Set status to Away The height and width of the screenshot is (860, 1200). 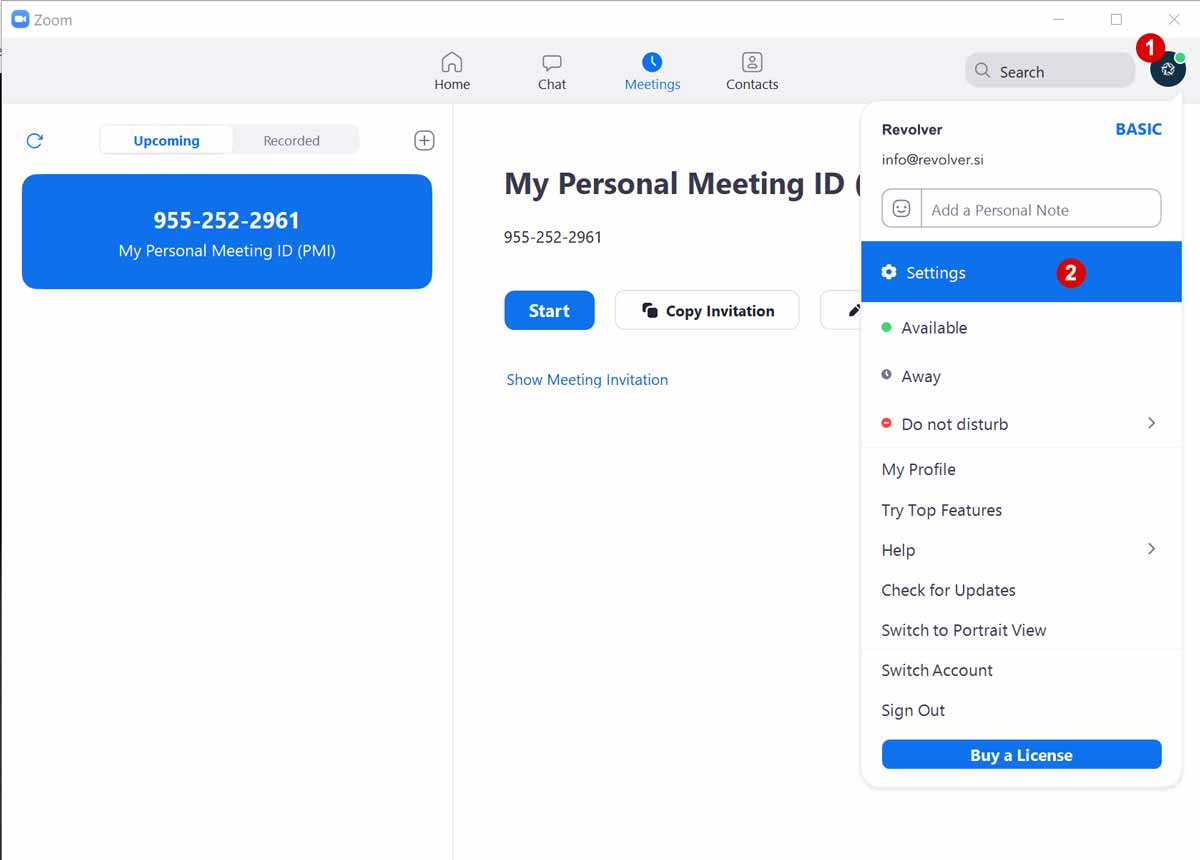(x=1021, y=376)
